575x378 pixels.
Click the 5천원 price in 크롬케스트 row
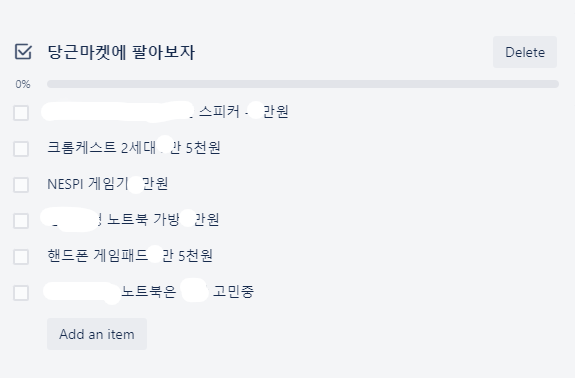point(203,147)
